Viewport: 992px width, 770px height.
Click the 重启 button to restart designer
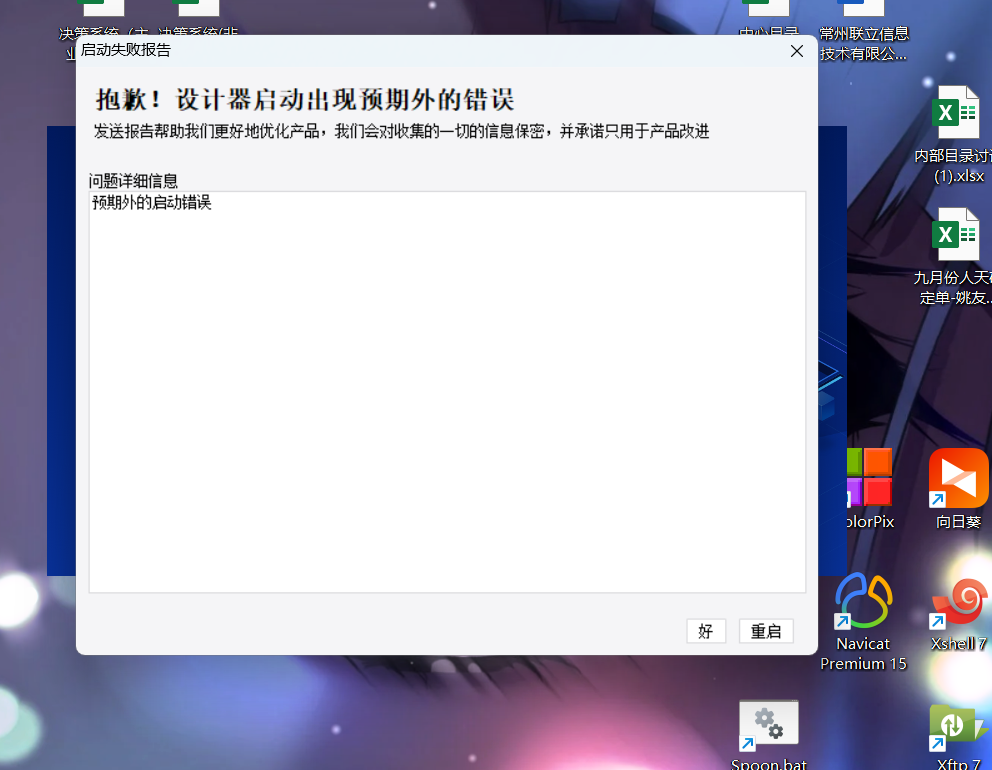[x=766, y=631]
